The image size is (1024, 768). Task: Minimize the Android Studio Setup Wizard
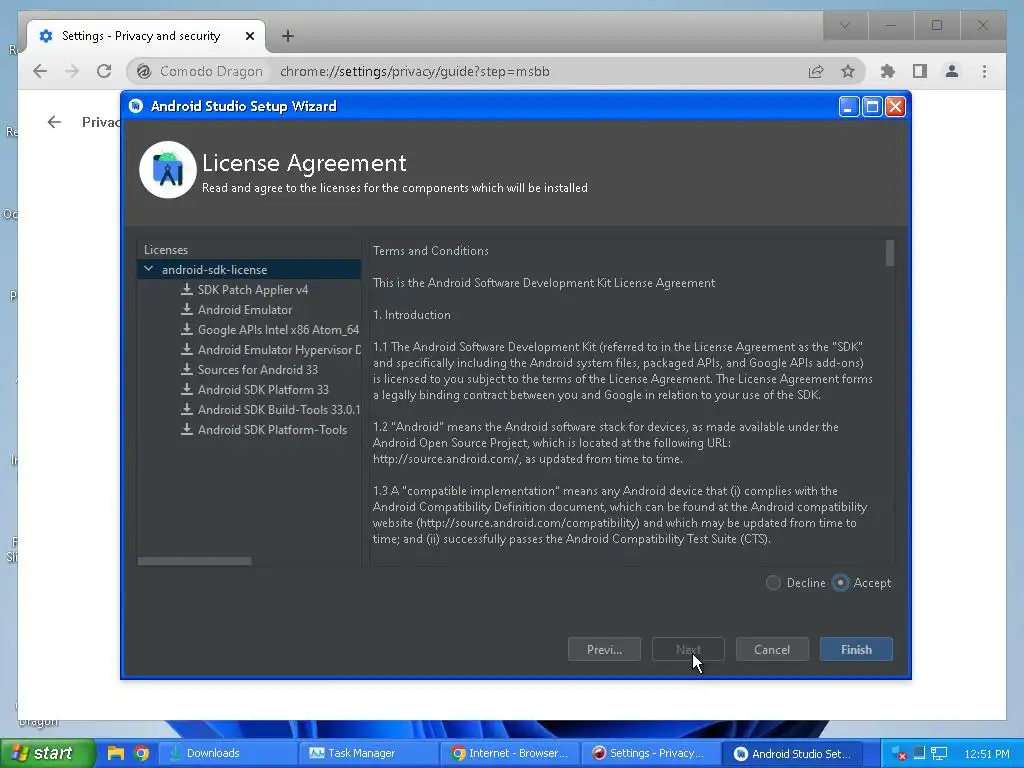click(x=848, y=106)
